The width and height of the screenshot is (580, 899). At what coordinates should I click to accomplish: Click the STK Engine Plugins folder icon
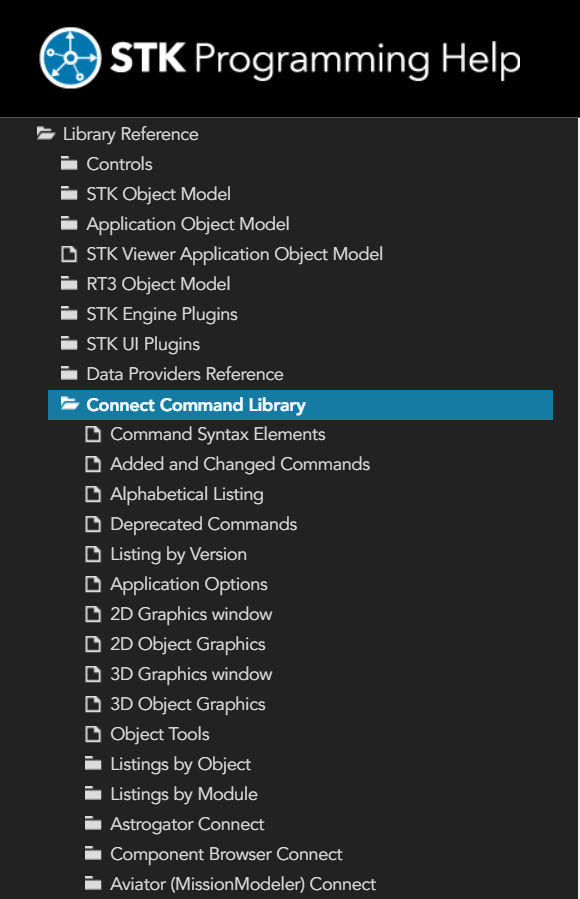(69, 313)
